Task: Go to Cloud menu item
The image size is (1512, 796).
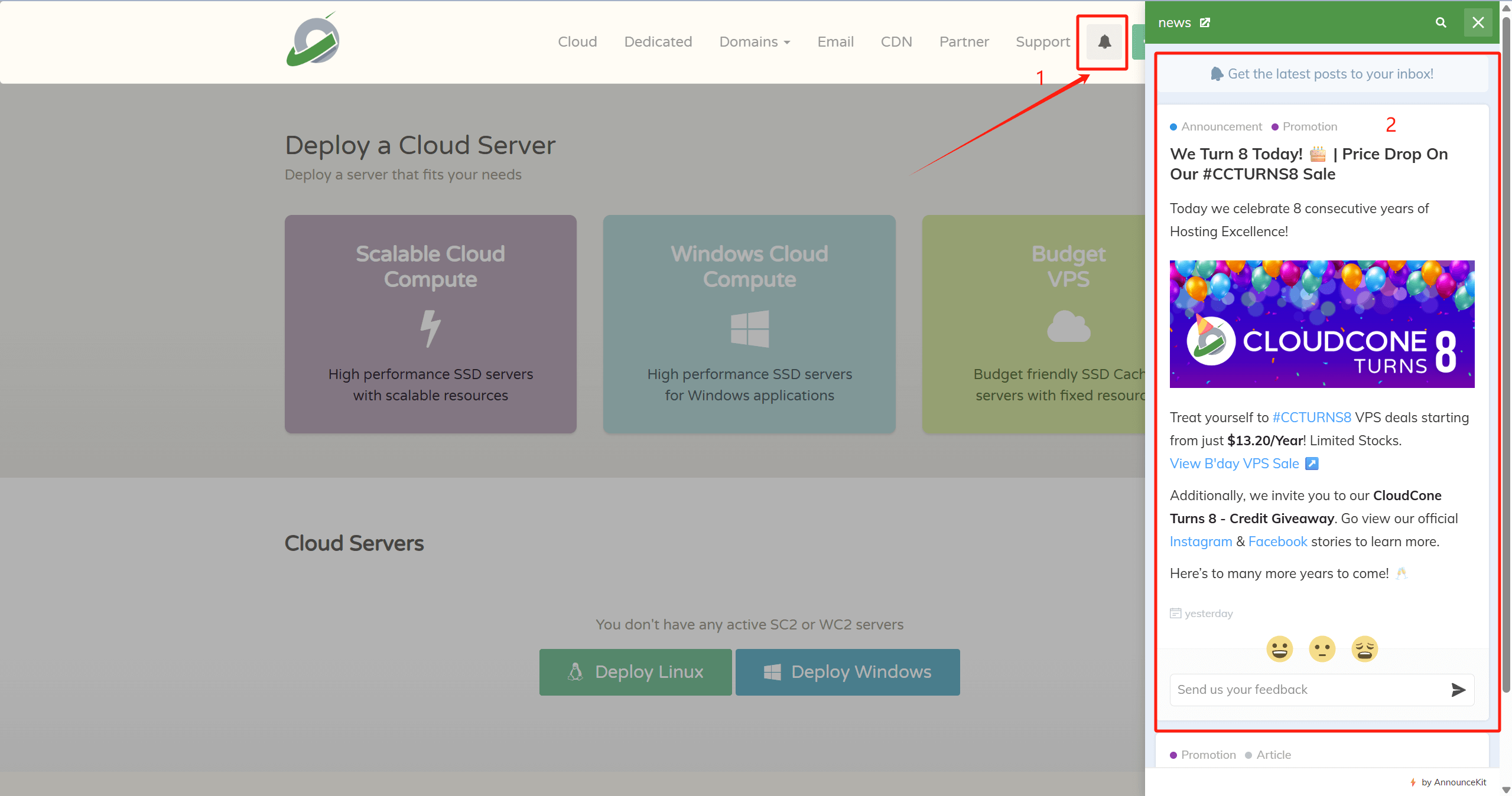Action: click(577, 42)
